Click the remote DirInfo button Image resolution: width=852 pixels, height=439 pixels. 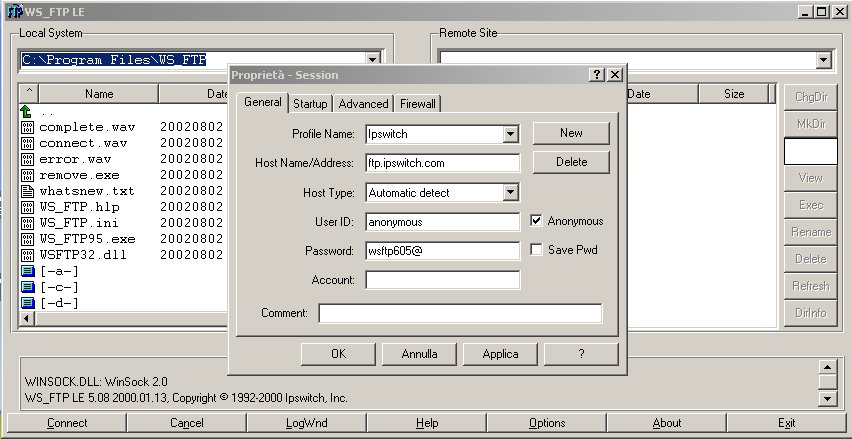click(x=811, y=313)
